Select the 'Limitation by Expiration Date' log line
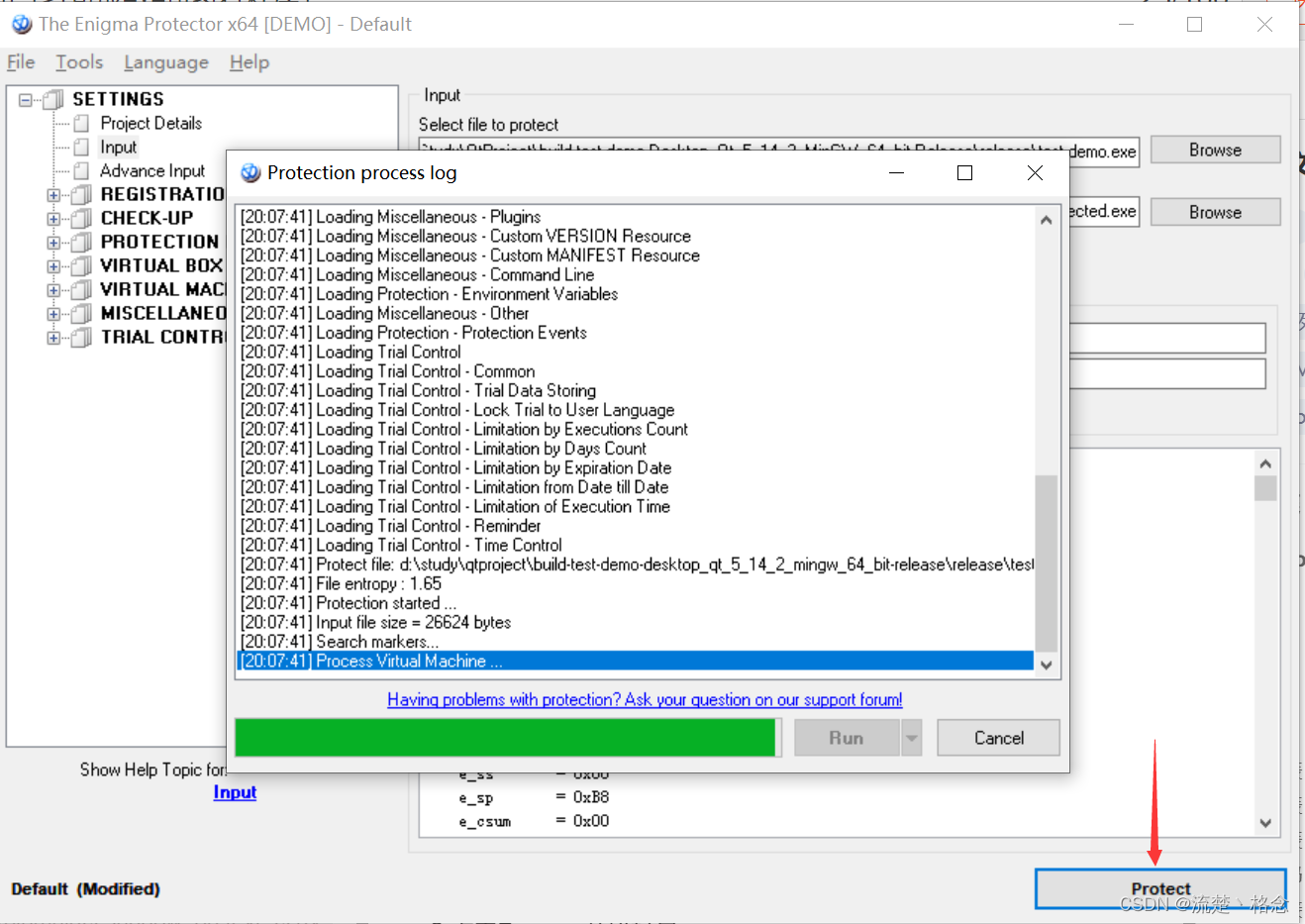This screenshot has height=924, width=1305. [x=636, y=467]
